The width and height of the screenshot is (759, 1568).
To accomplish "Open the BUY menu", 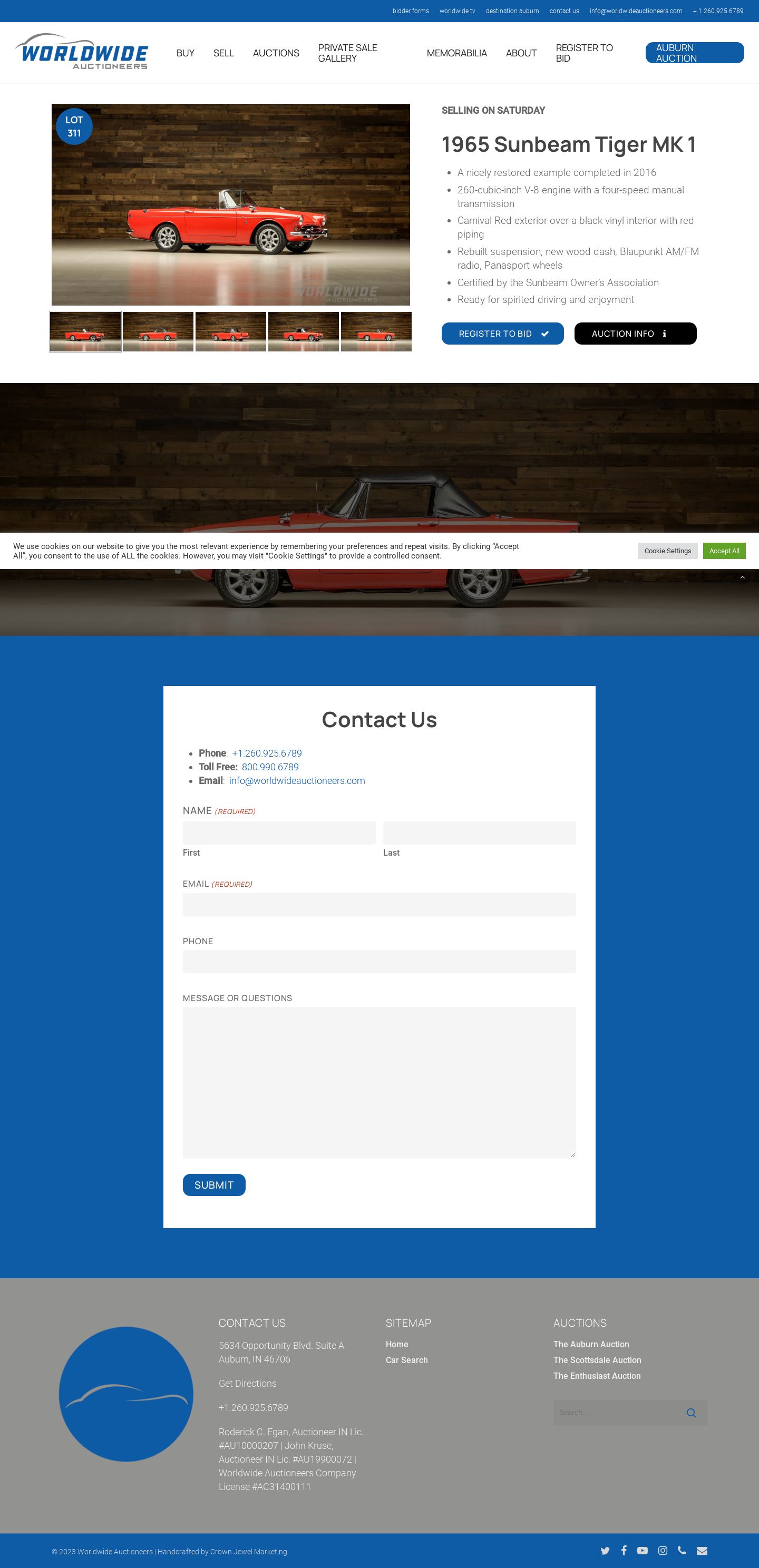I will pyautogui.click(x=185, y=53).
